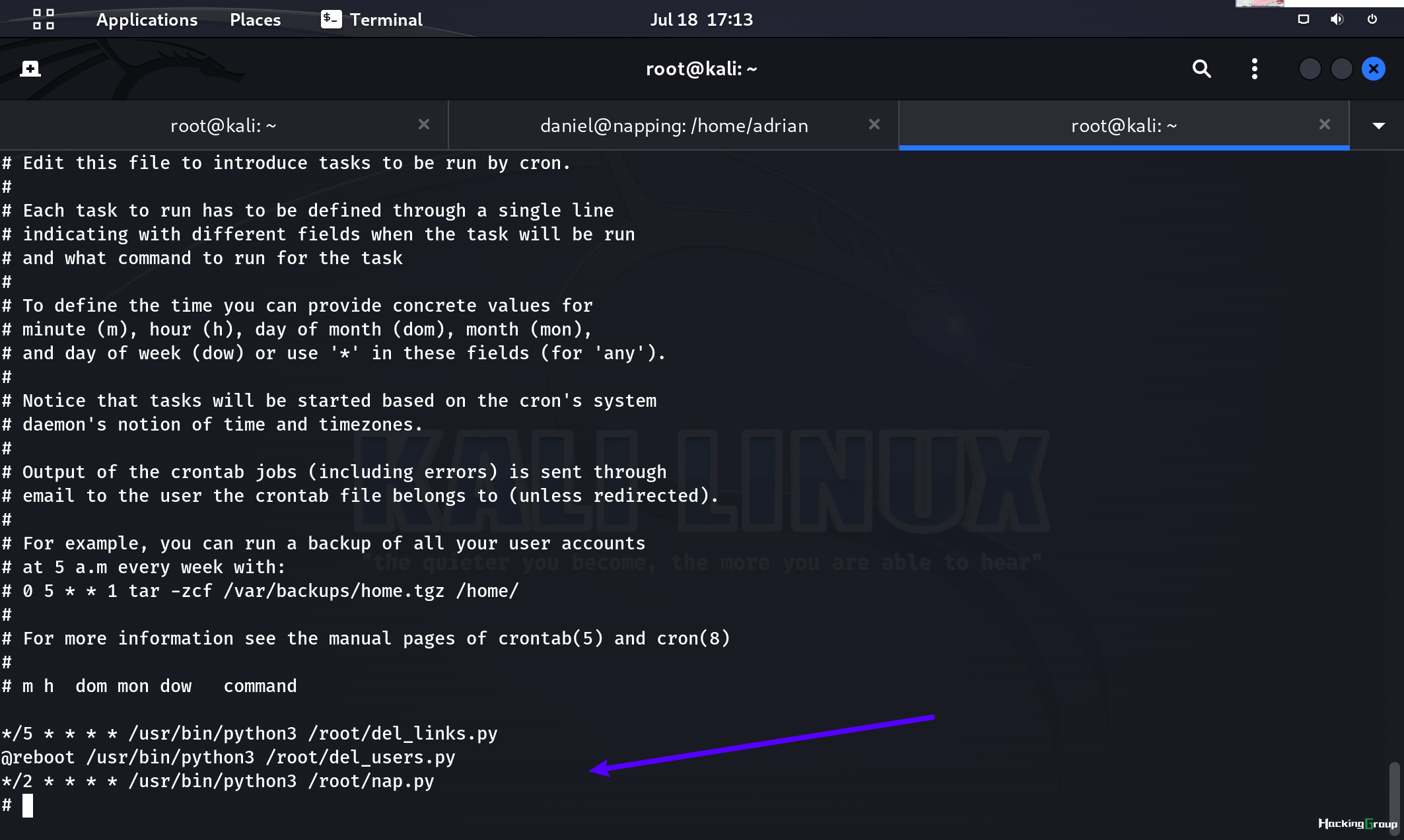Image resolution: width=1404 pixels, height=840 pixels.
Task: Click the '*/2 * * * *' nap.py line
Action: tap(218, 781)
